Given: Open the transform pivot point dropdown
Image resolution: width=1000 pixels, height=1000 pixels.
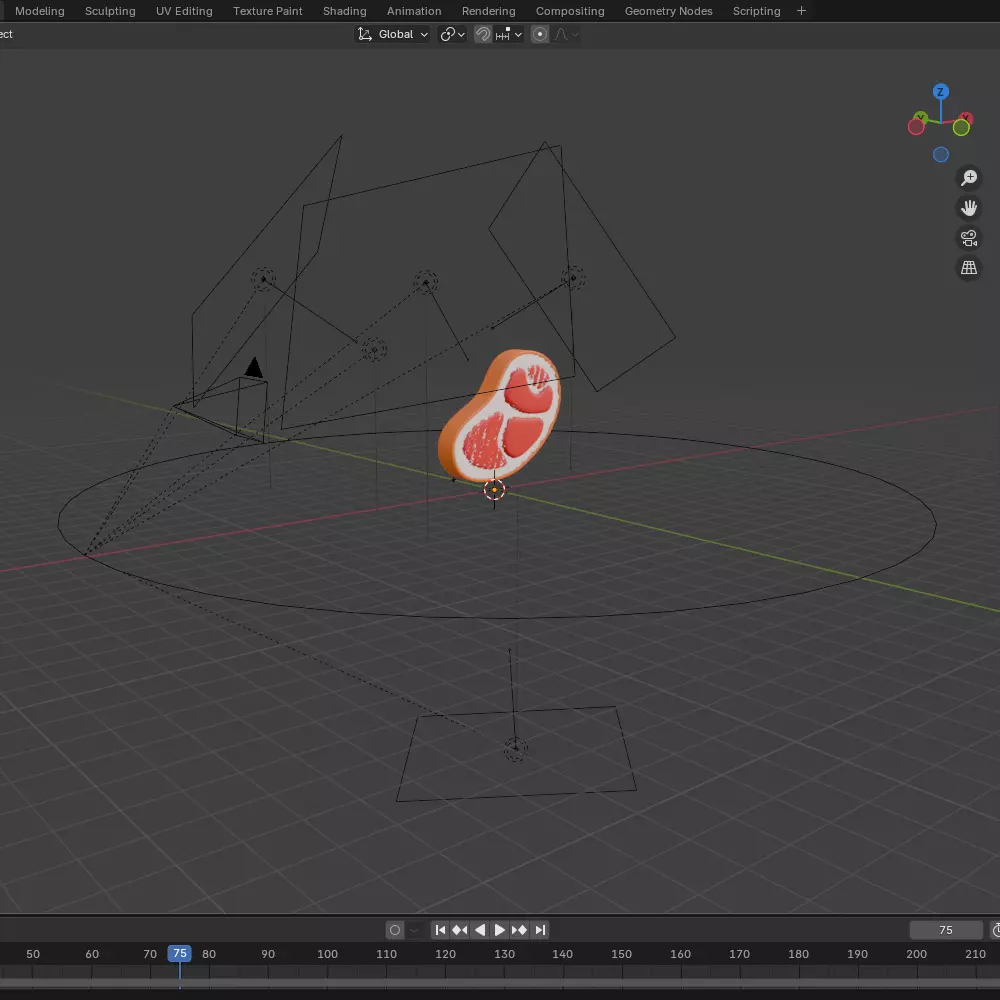Looking at the screenshot, I should click(x=453, y=34).
